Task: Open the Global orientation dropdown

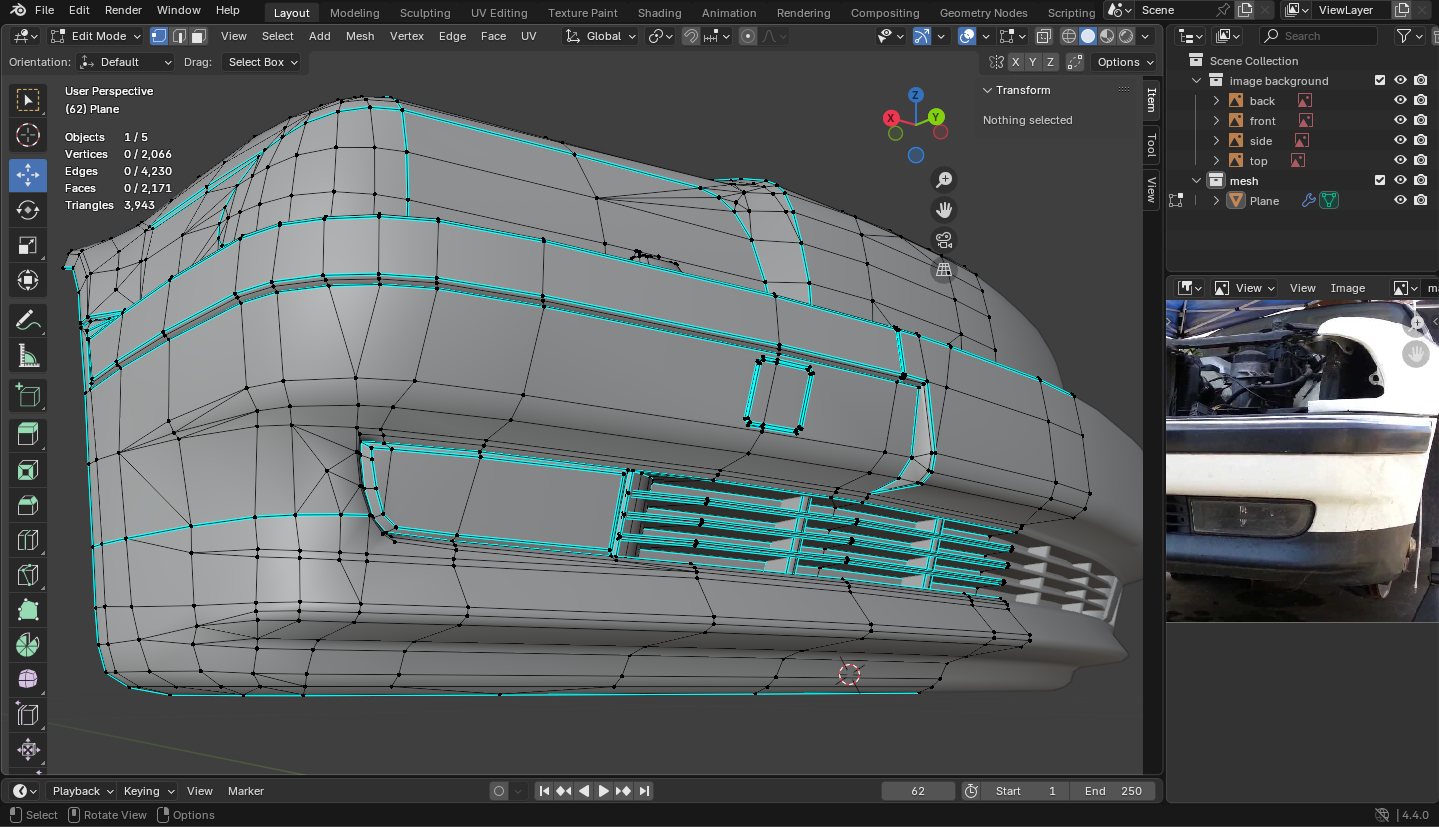Action: 601,36
